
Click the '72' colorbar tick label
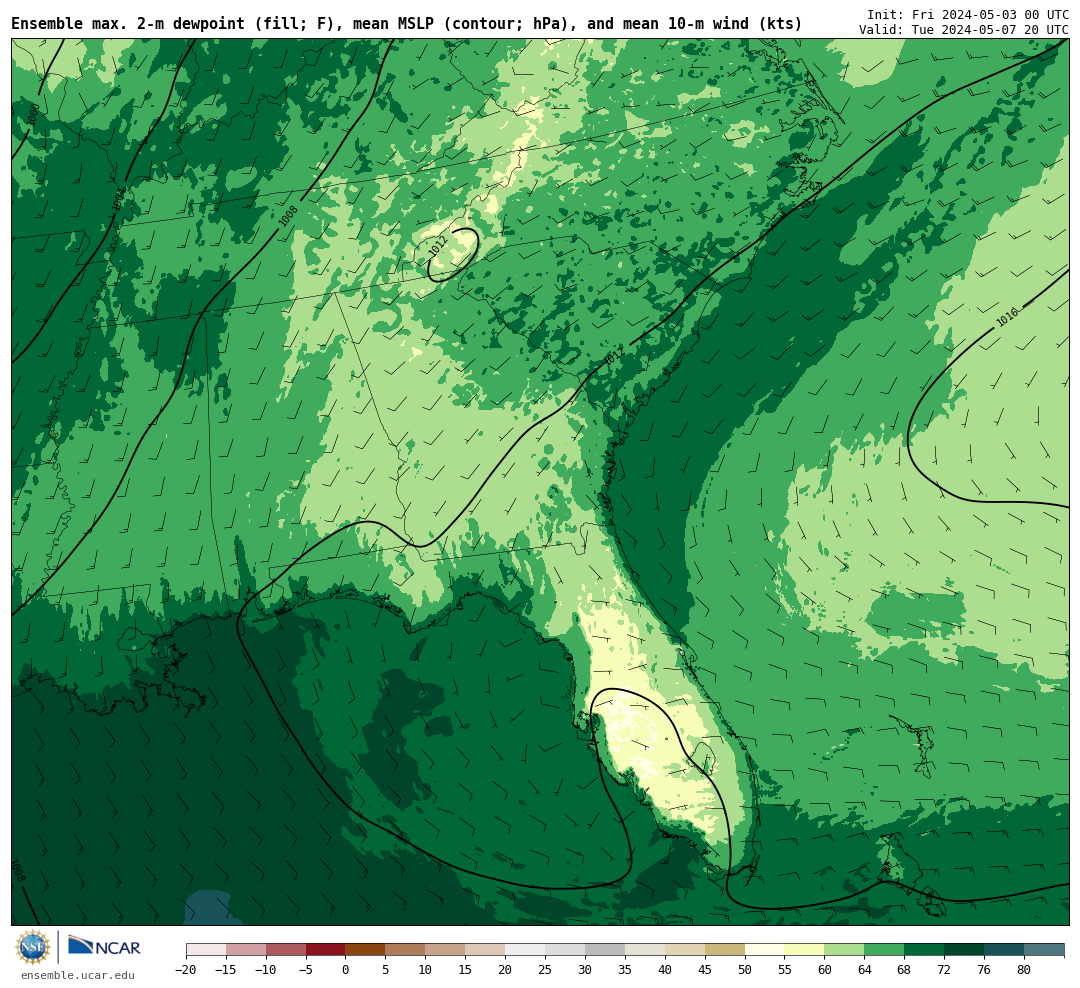point(945,970)
